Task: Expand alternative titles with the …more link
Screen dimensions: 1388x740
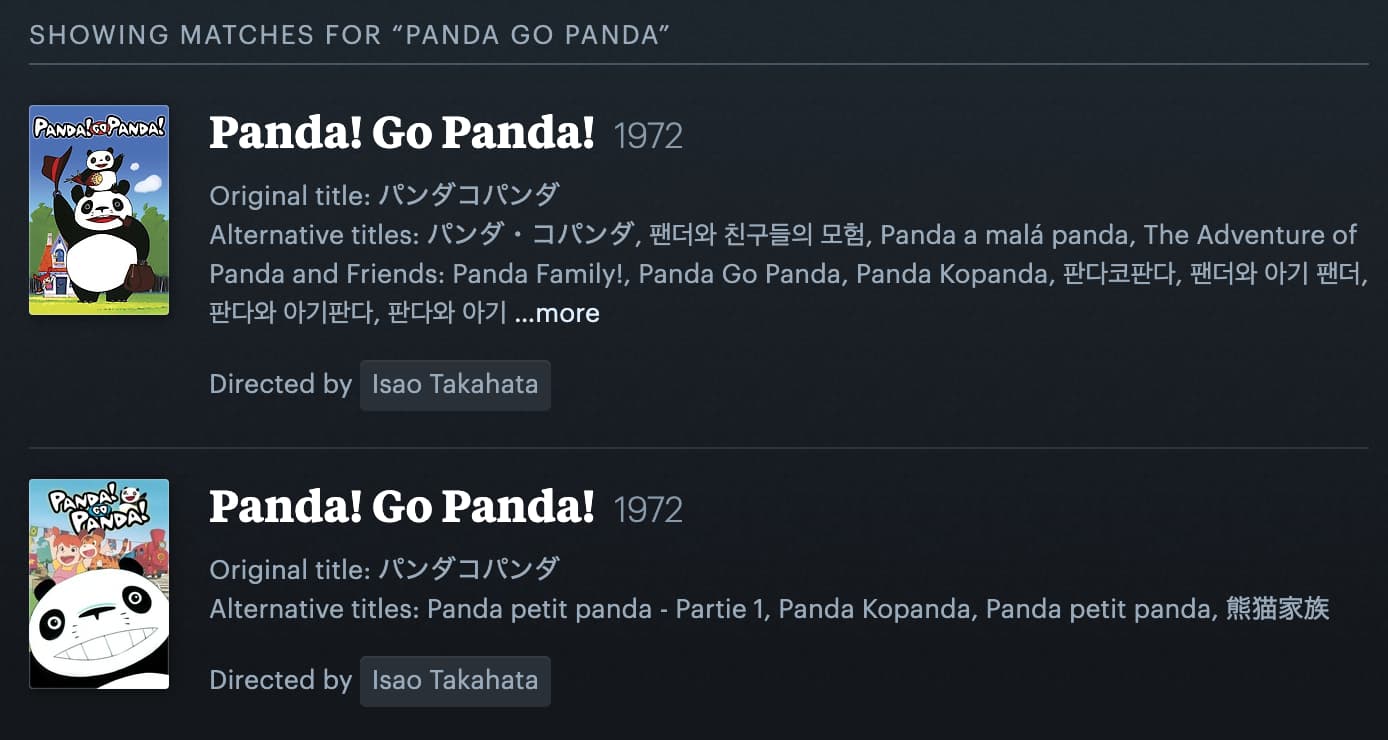Action: coord(557,313)
